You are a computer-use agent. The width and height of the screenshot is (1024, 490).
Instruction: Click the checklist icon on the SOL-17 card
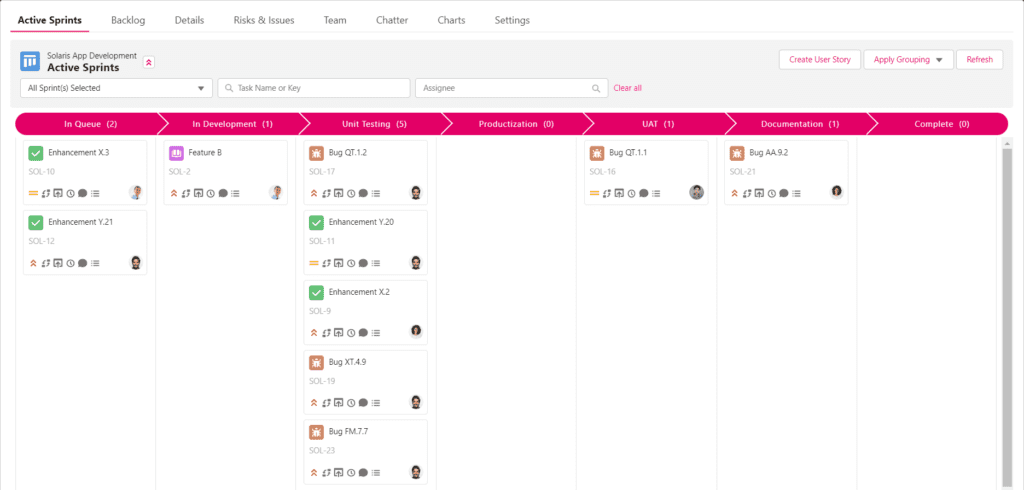pyautogui.click(x=375, y=193)
